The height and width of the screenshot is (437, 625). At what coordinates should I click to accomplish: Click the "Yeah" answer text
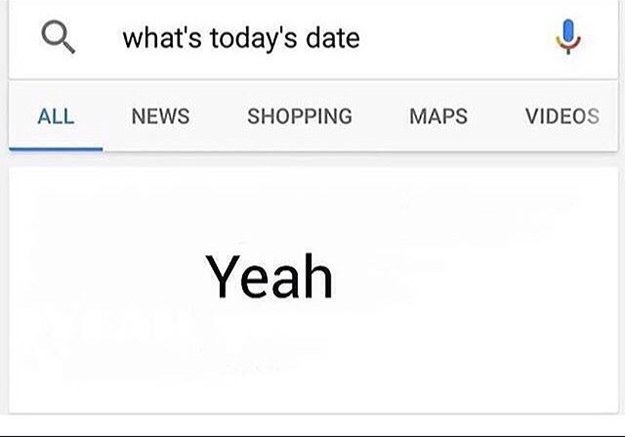[x=269, y=277]
